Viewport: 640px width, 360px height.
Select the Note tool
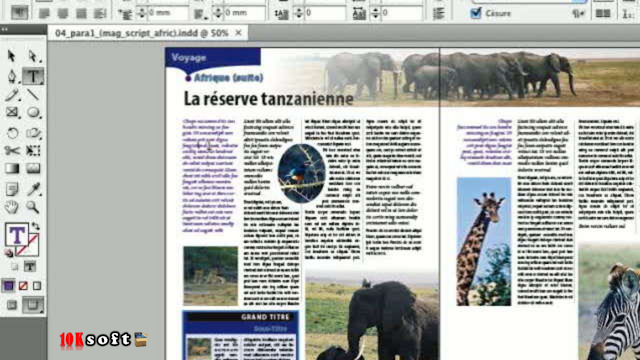click(x=12, y=189)
